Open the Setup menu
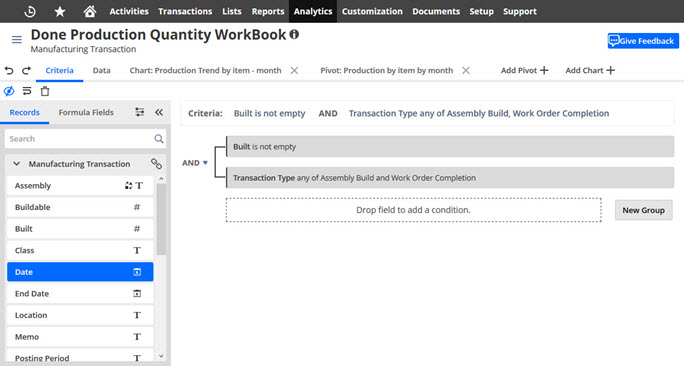 coord(481,11)
